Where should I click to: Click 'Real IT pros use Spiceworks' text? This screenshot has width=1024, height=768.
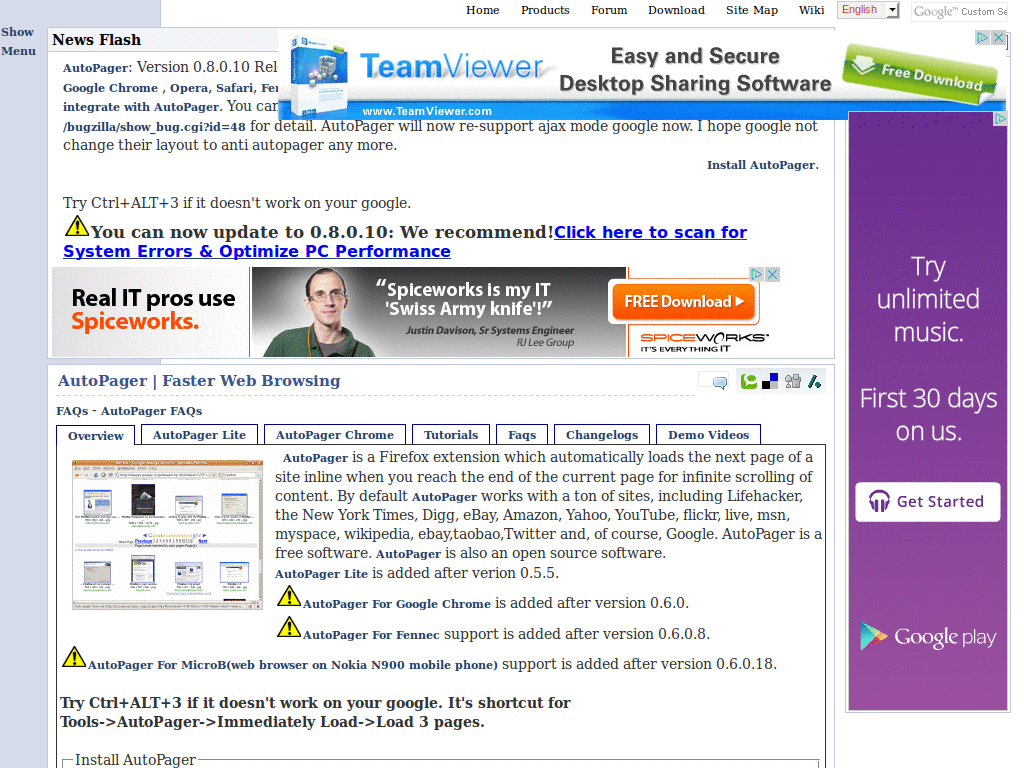tap(153, 310)
